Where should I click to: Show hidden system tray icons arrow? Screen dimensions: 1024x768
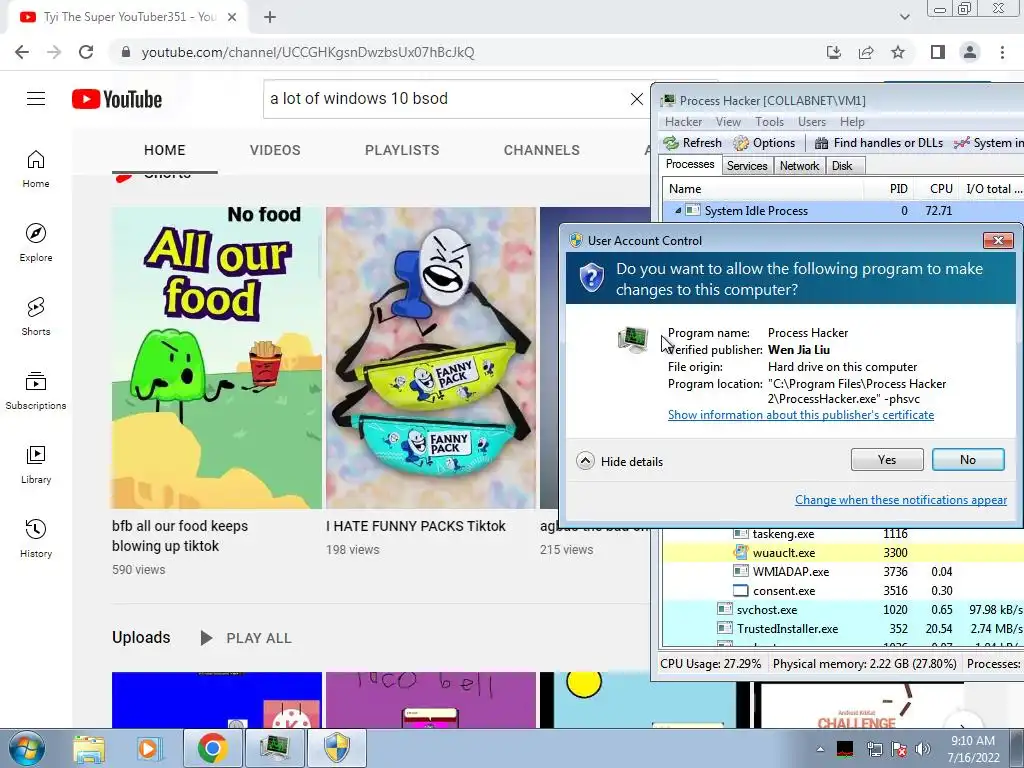pyautogui.click(x=820, y=749)
